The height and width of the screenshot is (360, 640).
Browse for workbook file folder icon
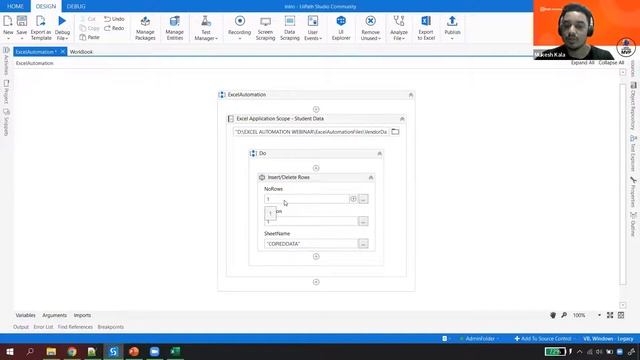[395, 132]
